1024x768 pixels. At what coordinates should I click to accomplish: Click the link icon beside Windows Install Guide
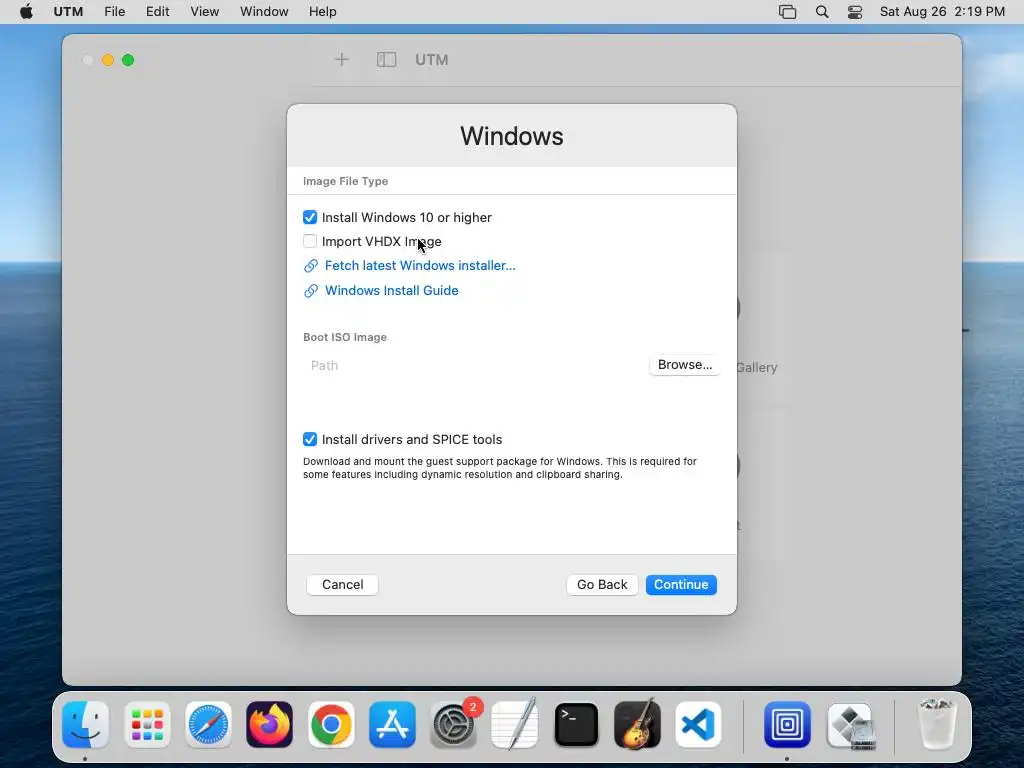(x=311, y=291)
